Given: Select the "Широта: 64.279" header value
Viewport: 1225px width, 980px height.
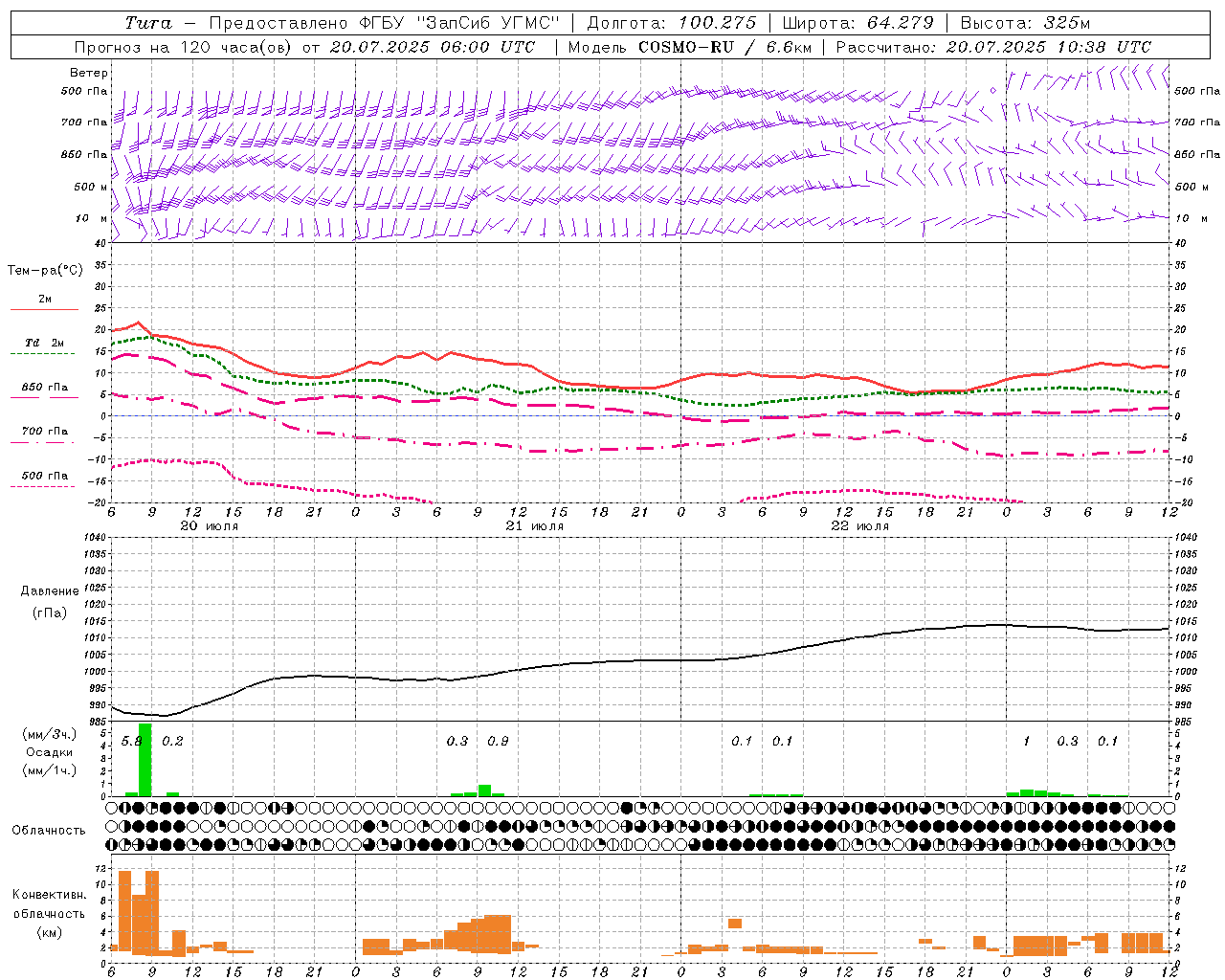Looking at the screenshot, I should (x=857, y=23).
